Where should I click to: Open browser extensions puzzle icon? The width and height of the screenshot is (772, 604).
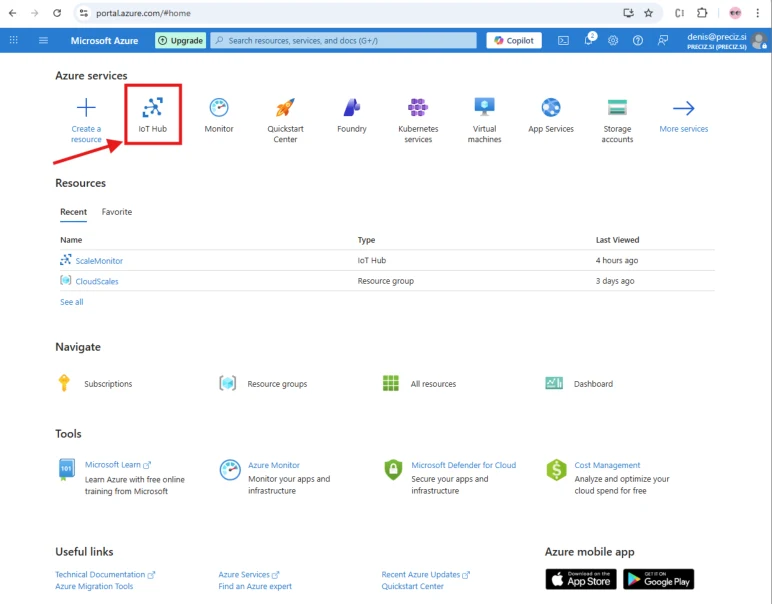coord(702,13)
